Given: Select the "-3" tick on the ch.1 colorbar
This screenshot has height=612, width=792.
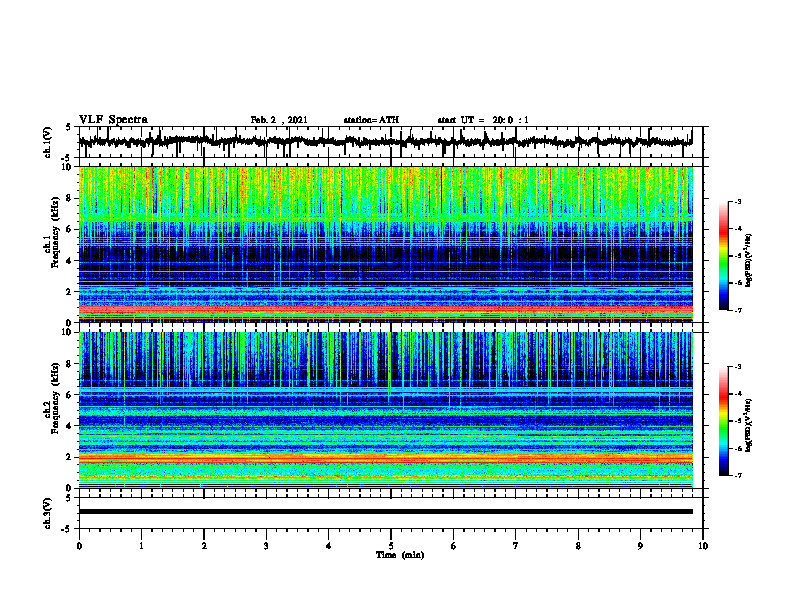Looking at the screenshot, I should point(737,201).
